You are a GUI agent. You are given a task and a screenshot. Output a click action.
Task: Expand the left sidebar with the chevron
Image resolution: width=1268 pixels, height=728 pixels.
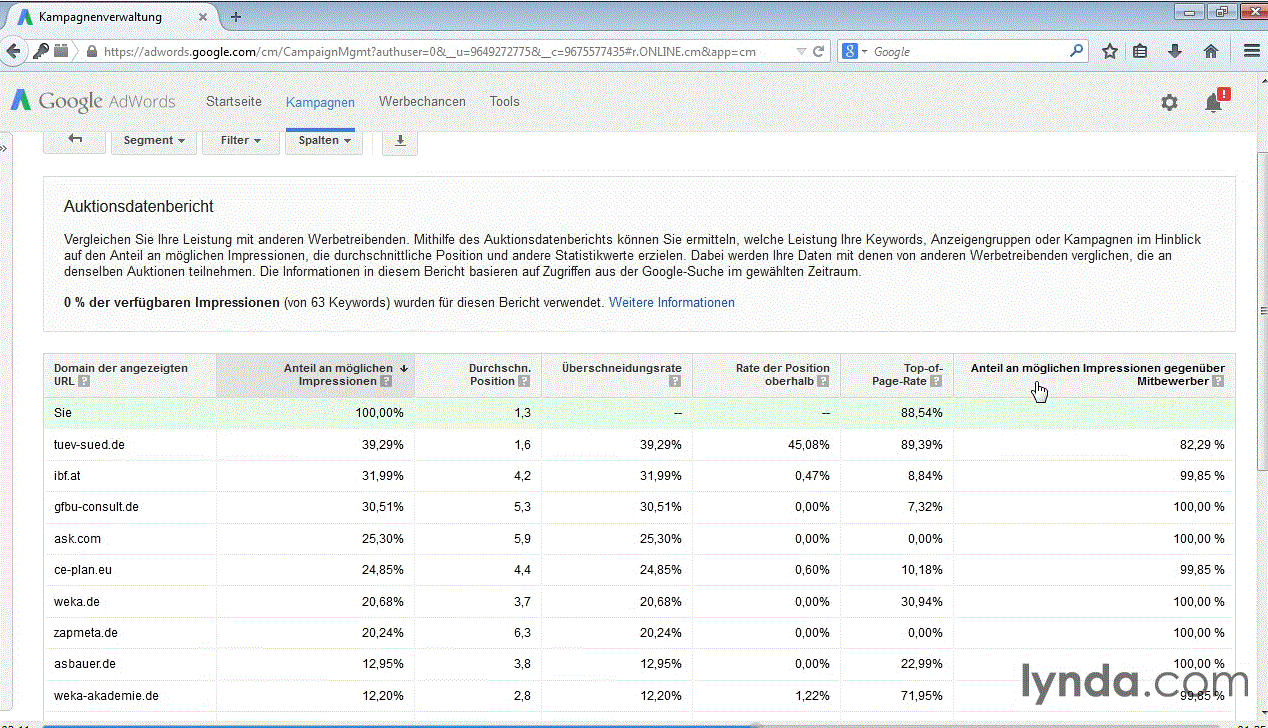(5, 148)
